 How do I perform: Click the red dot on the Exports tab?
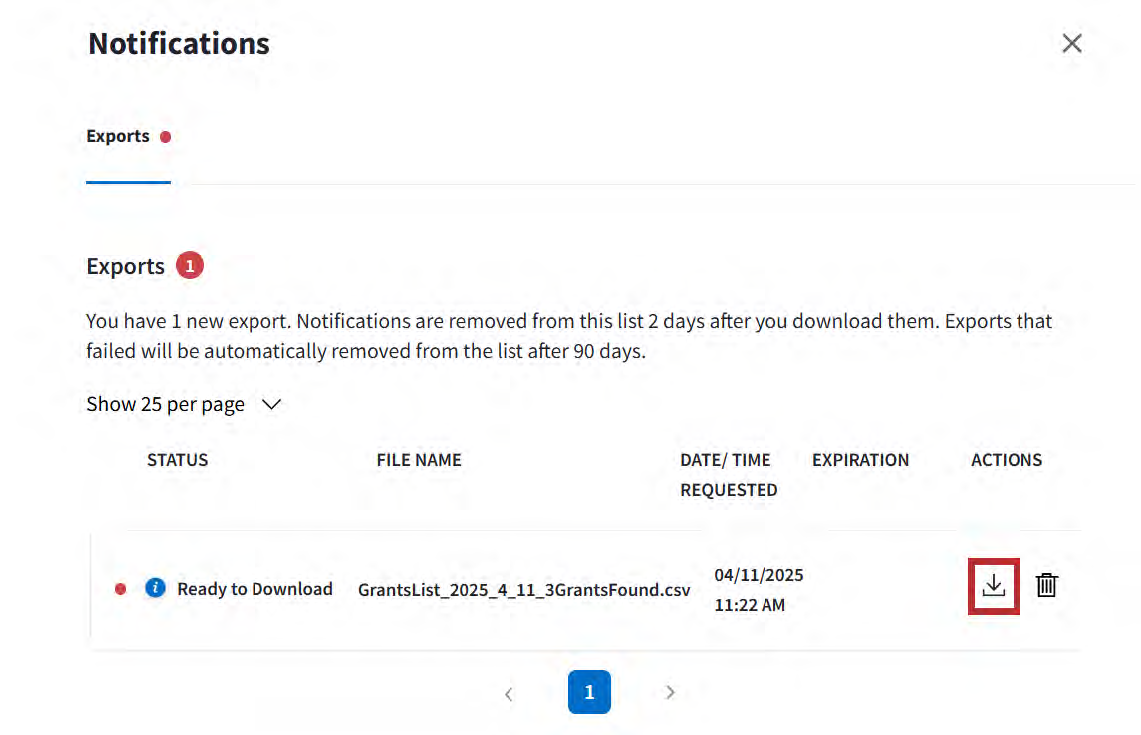[166, 137]
